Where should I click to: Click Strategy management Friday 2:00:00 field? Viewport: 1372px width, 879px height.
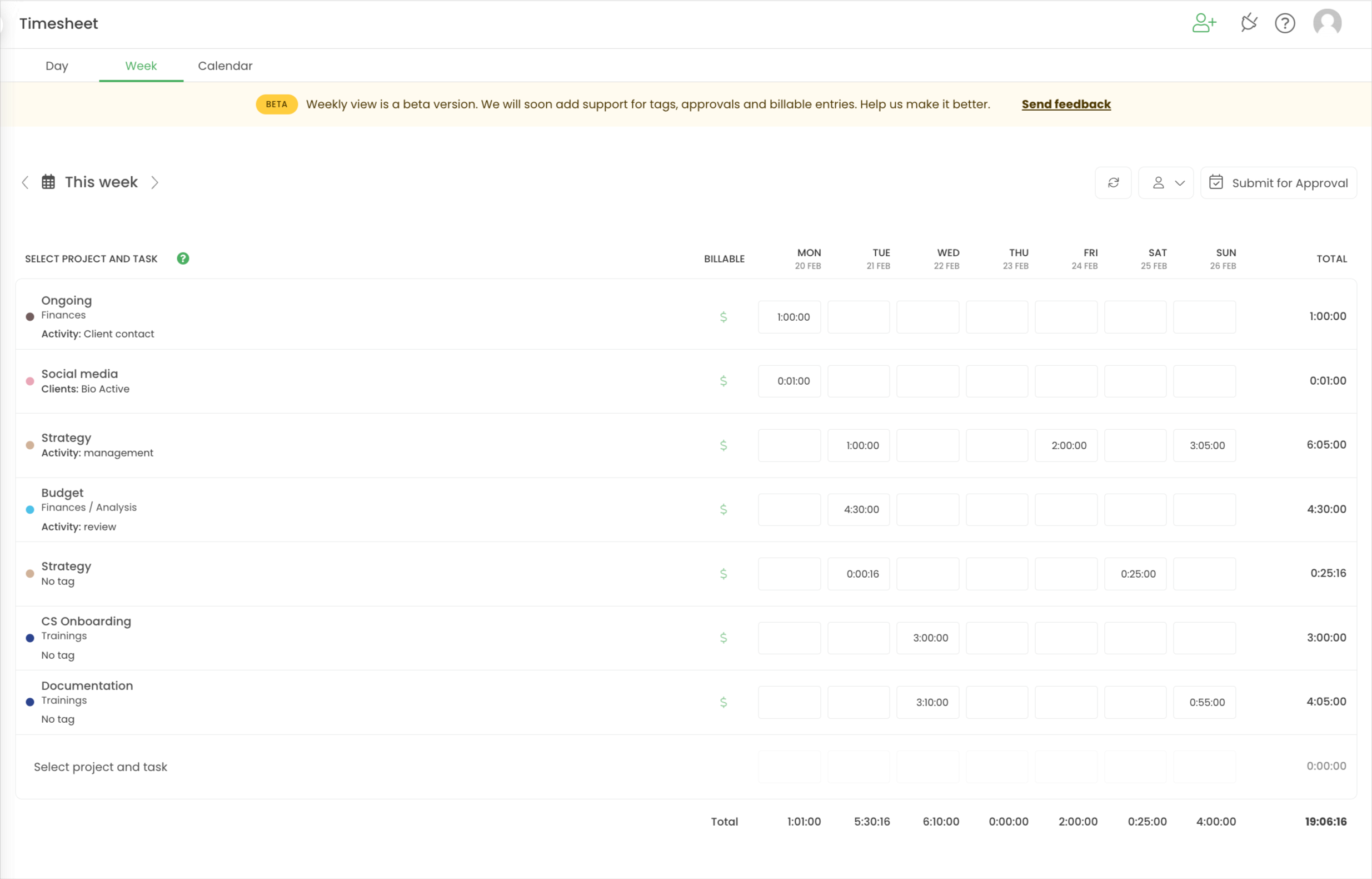pos(1066,445)
